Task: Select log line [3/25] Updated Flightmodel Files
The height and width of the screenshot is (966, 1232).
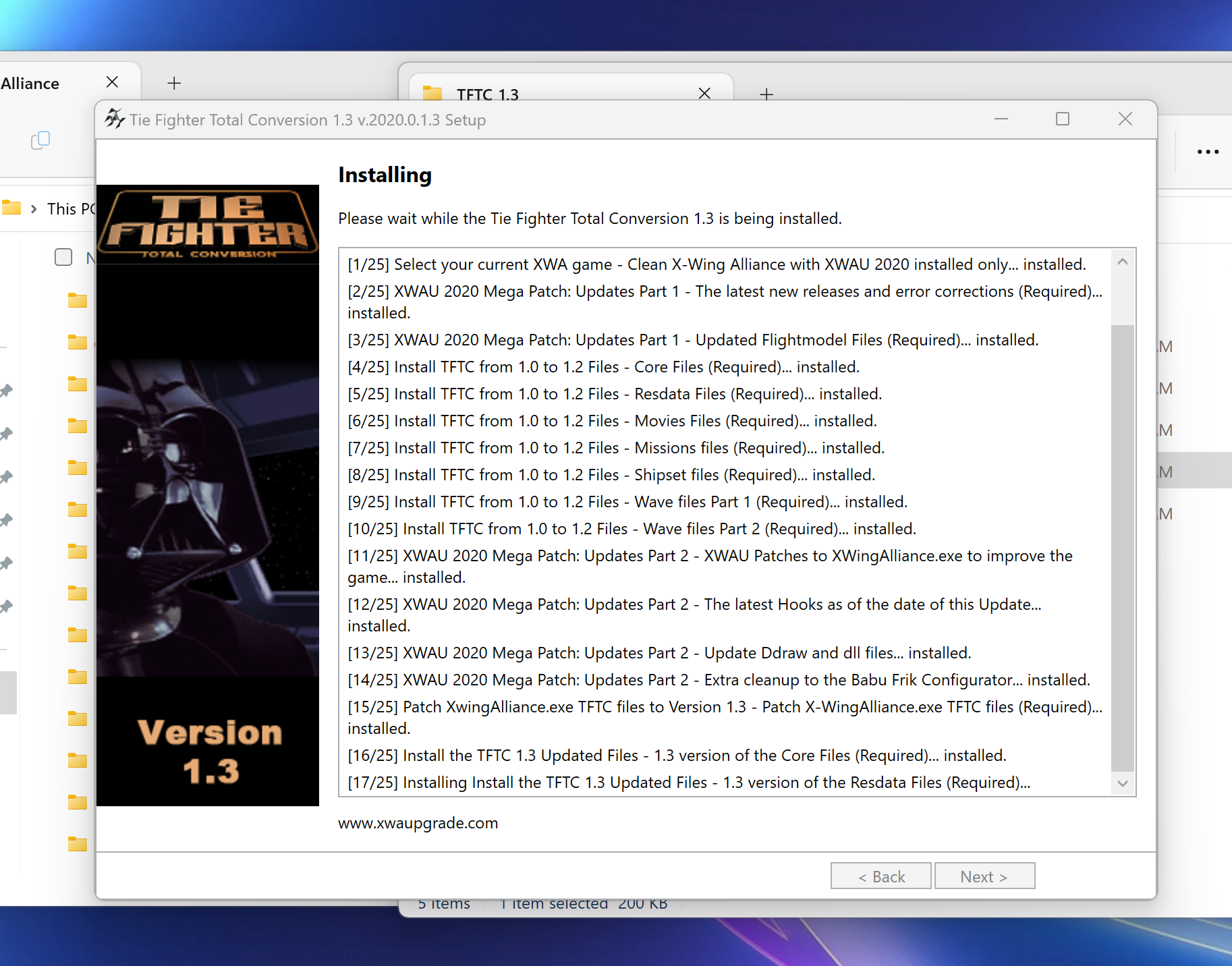Action: (x=693, y=340)
